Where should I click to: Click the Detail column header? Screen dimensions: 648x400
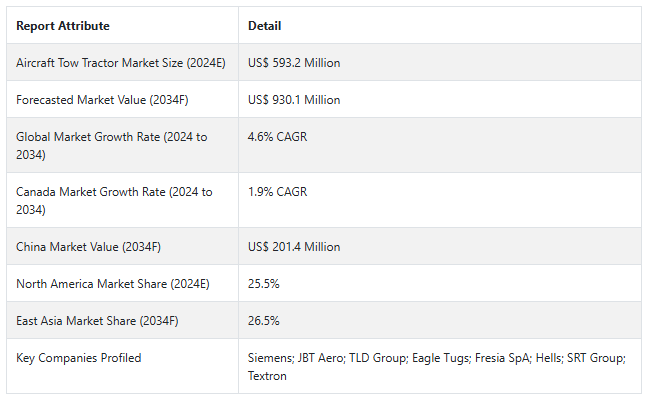pyautogui.click(x=264, y=26)
